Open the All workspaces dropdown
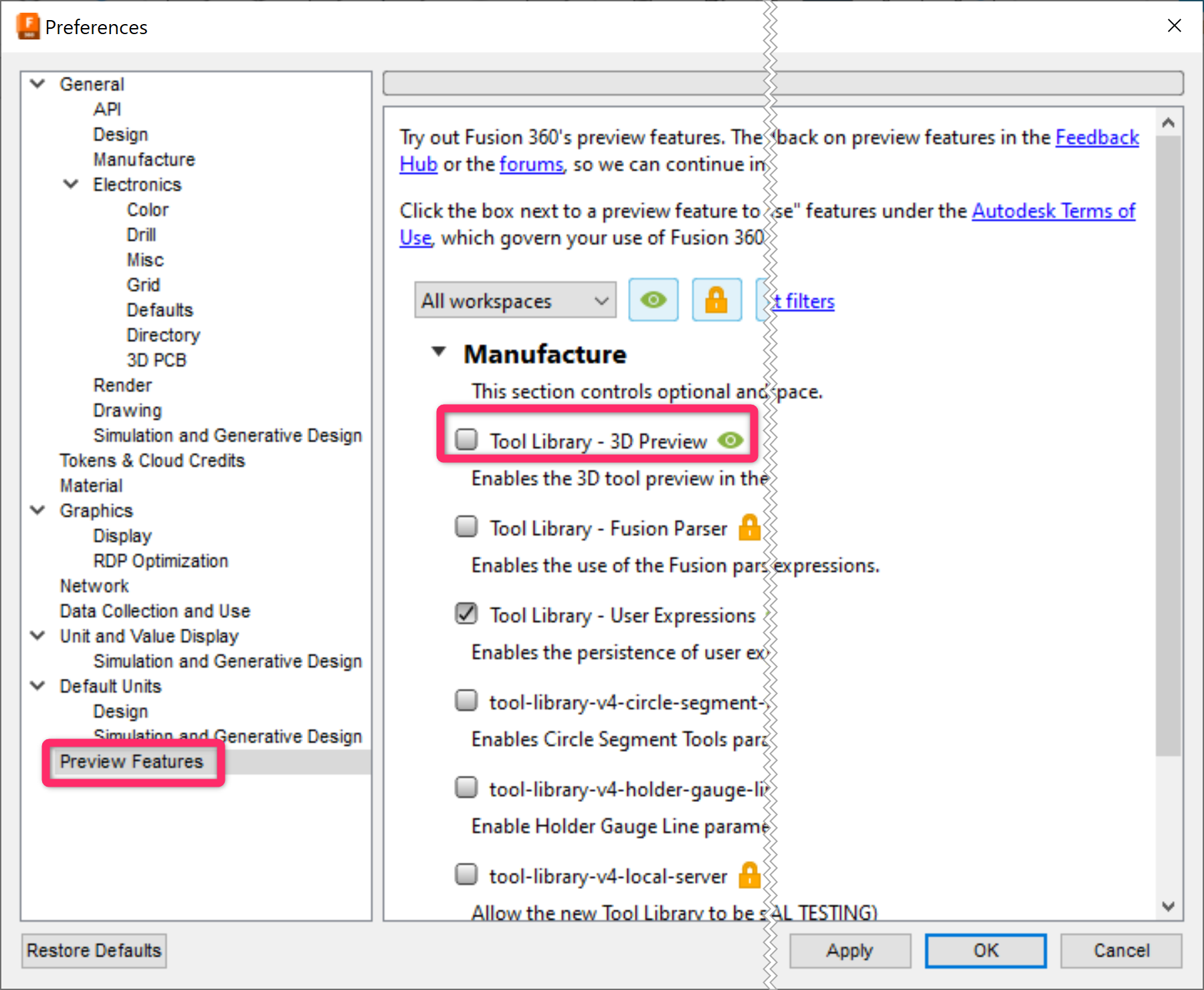Viewport: 1204px width, 990px height. (x=515, y=300)
